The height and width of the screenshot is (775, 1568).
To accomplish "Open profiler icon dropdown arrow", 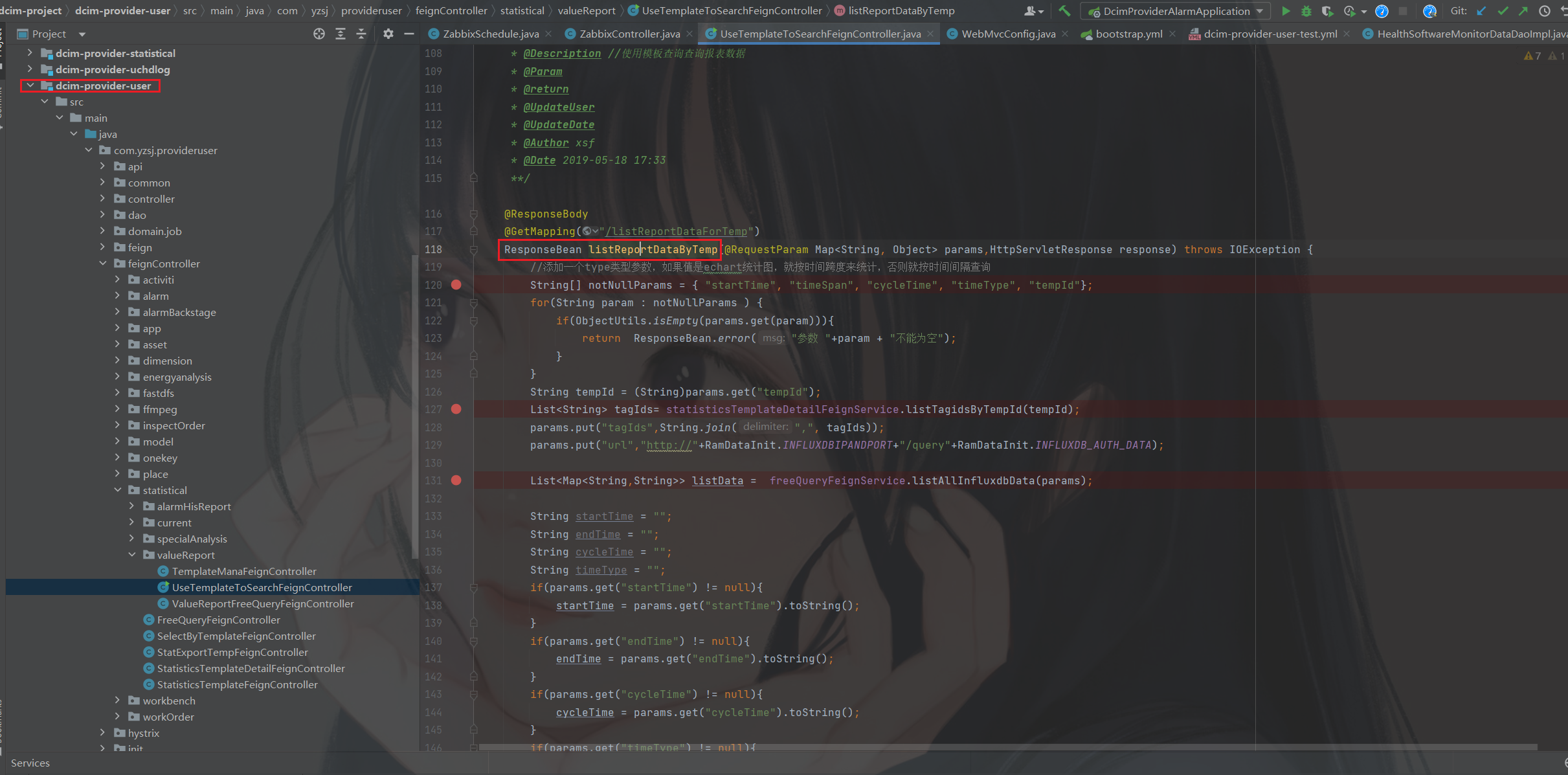I will (x=1364, y=12).
